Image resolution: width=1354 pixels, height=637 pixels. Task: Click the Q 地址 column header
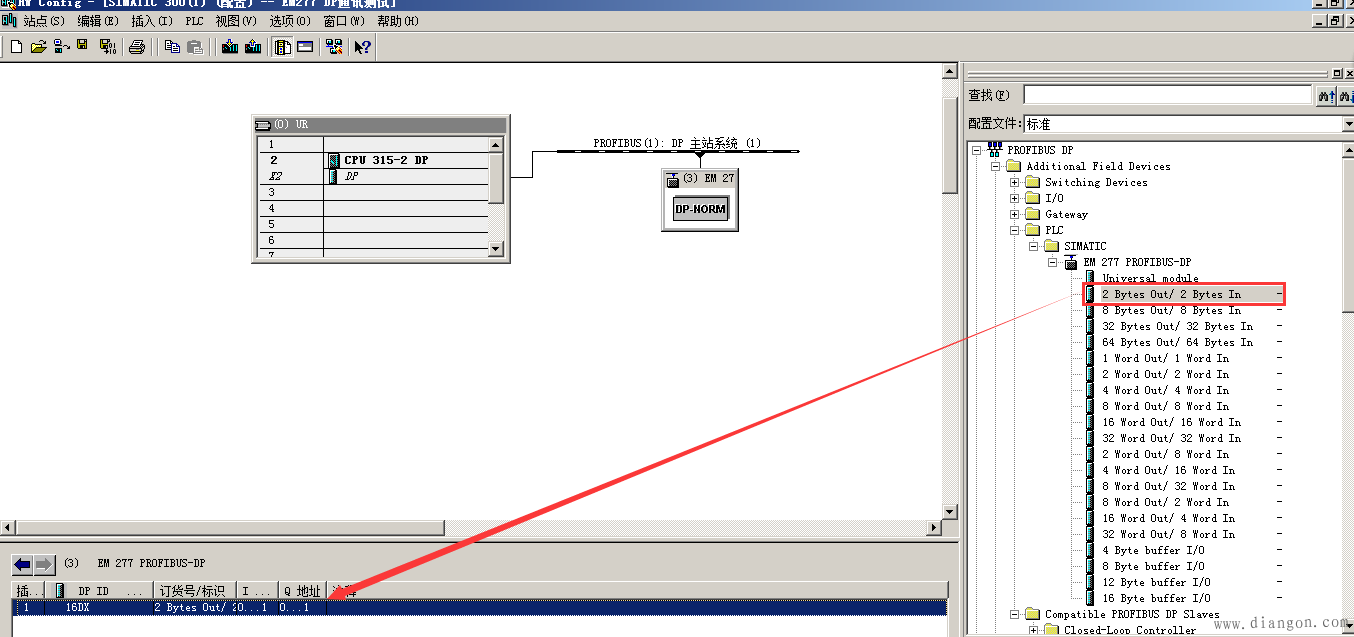point(301,591)
